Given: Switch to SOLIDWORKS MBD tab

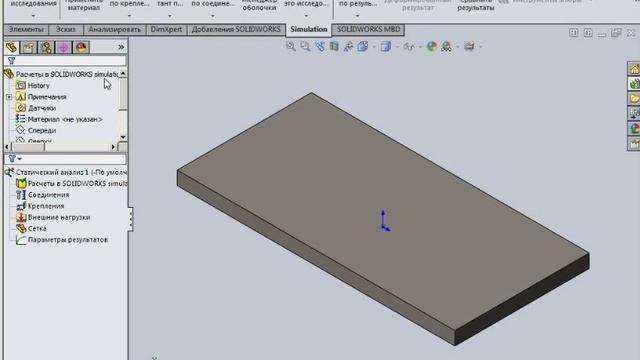Looking at the screenshot, I should [x=368, y=29].
